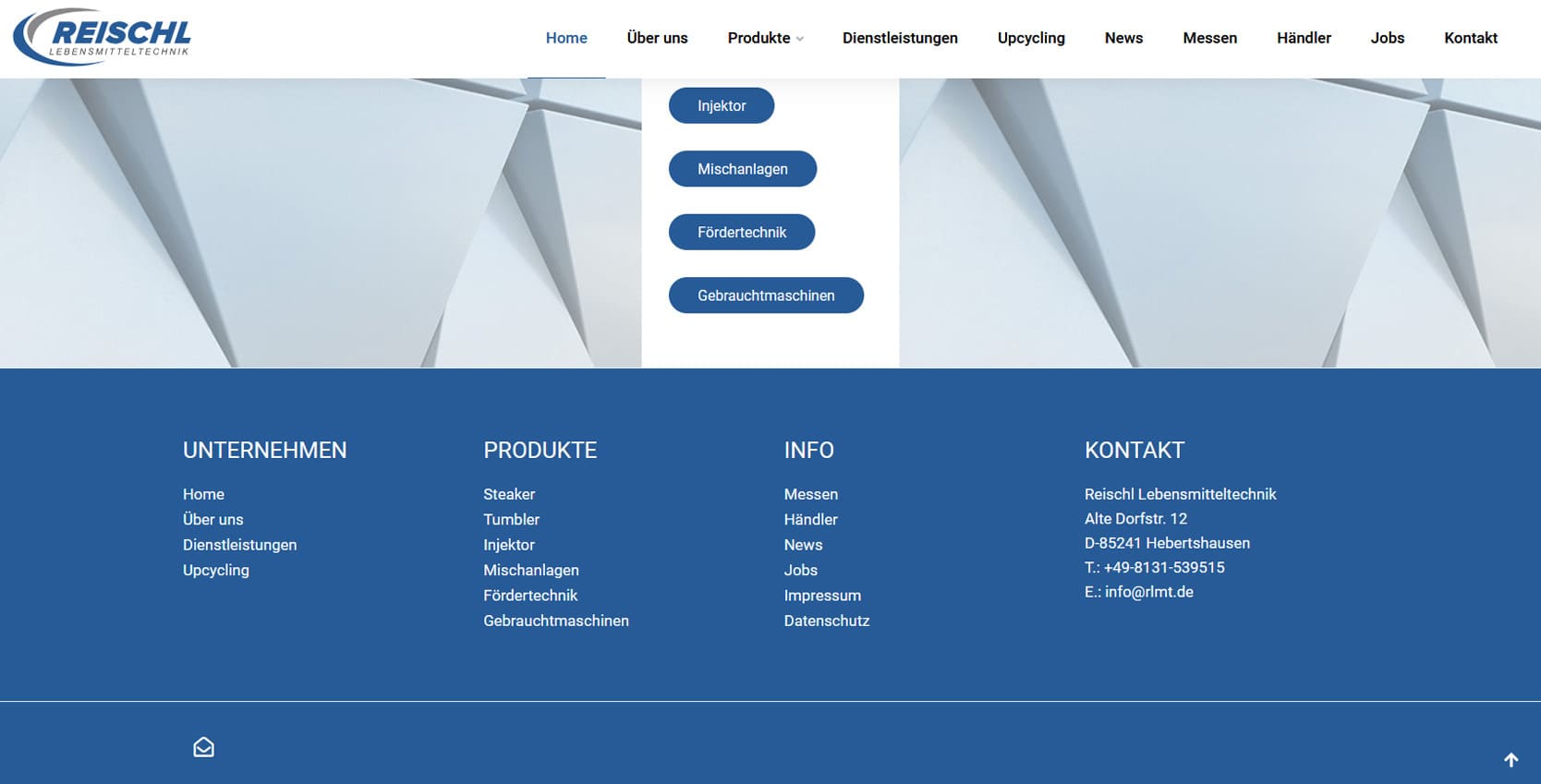The image size is (1541, 784).
Task: Open the Kontakt page from the navbar
Action: click(1470, 38)
